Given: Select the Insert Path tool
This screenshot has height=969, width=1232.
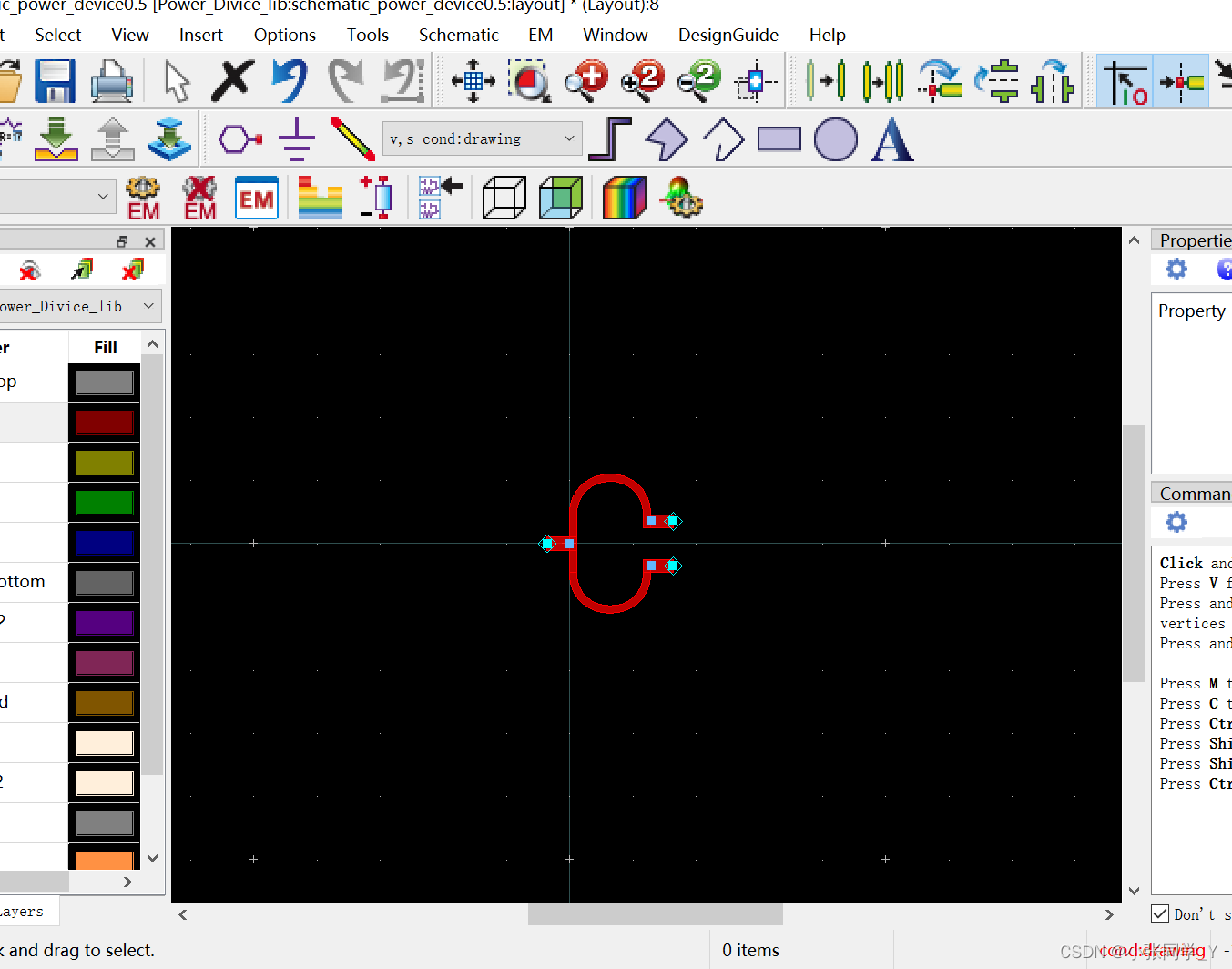Looking at the screenshot, I should 610,140.
